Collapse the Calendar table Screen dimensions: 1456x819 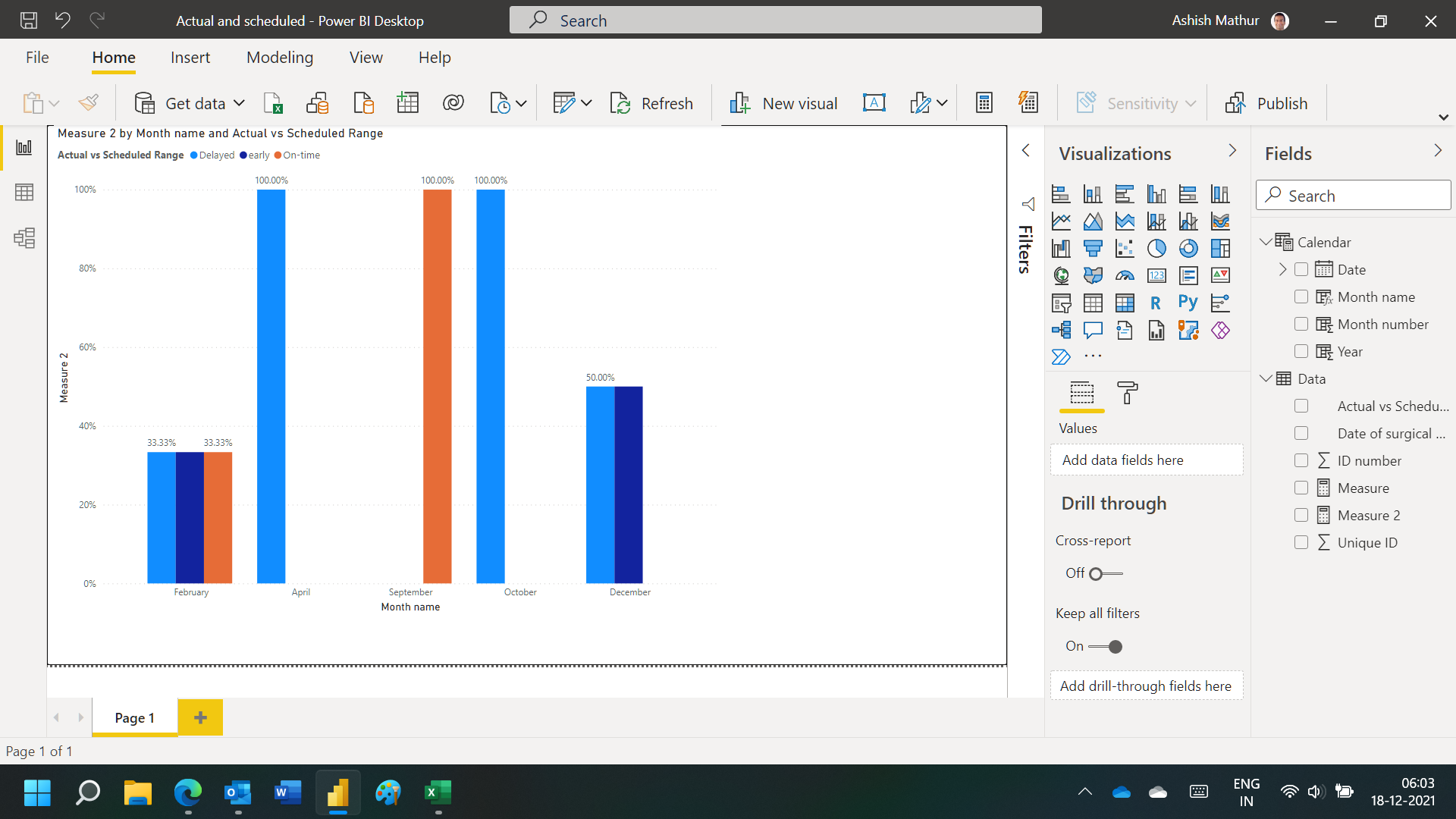coord(1265,242)
